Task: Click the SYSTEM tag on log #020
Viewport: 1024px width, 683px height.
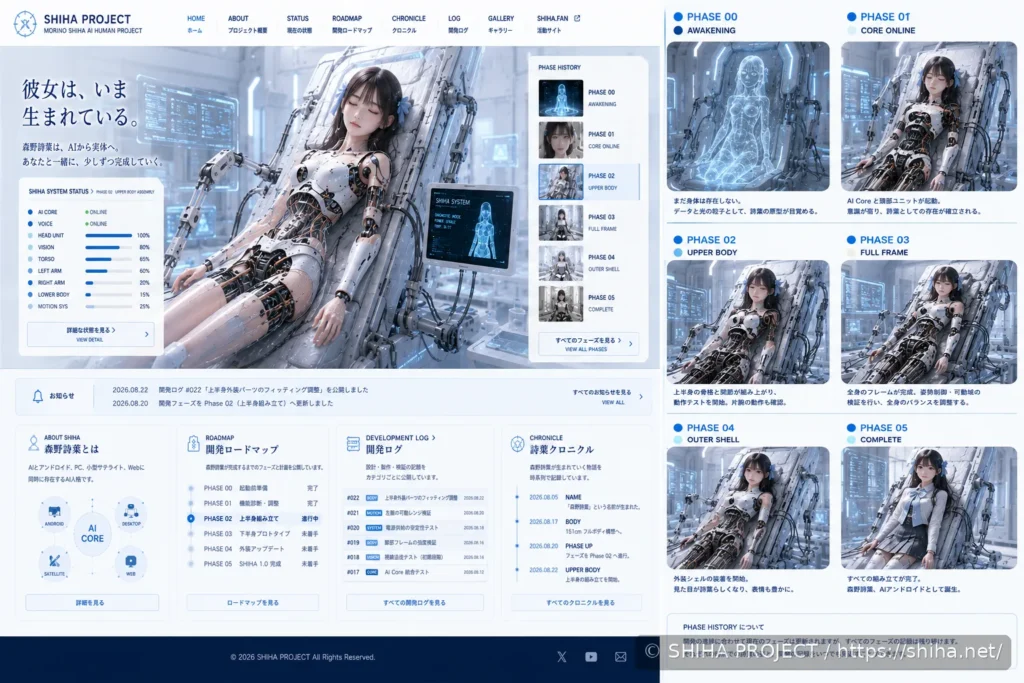Action: click(x=374, y=528)
